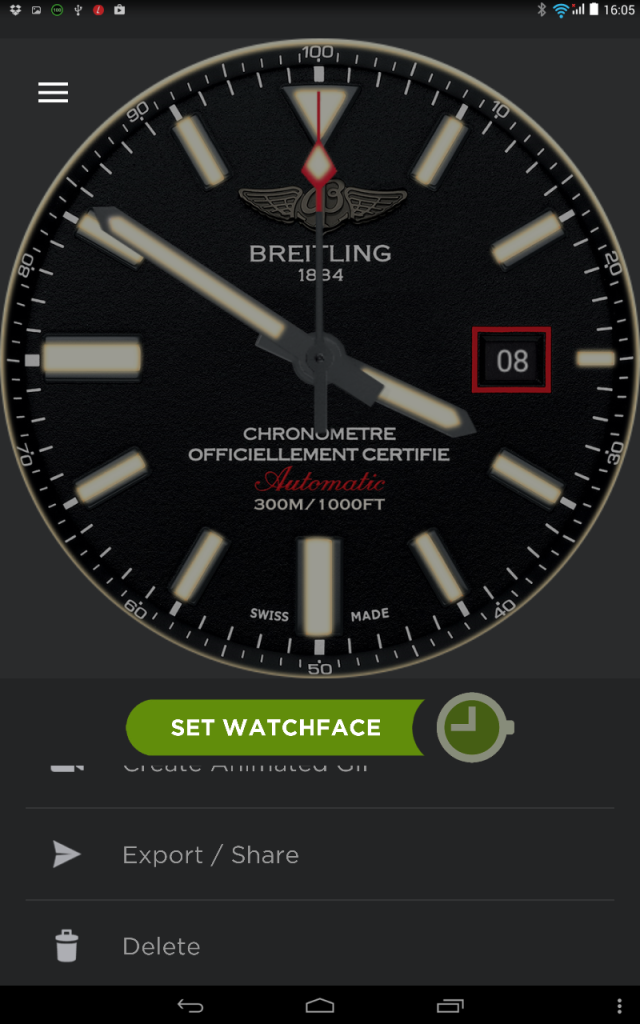640x1024 pixels.
Task: Tap the red Automatic script text on the dial
Action: pyautogui.click(x=319, y=481)
